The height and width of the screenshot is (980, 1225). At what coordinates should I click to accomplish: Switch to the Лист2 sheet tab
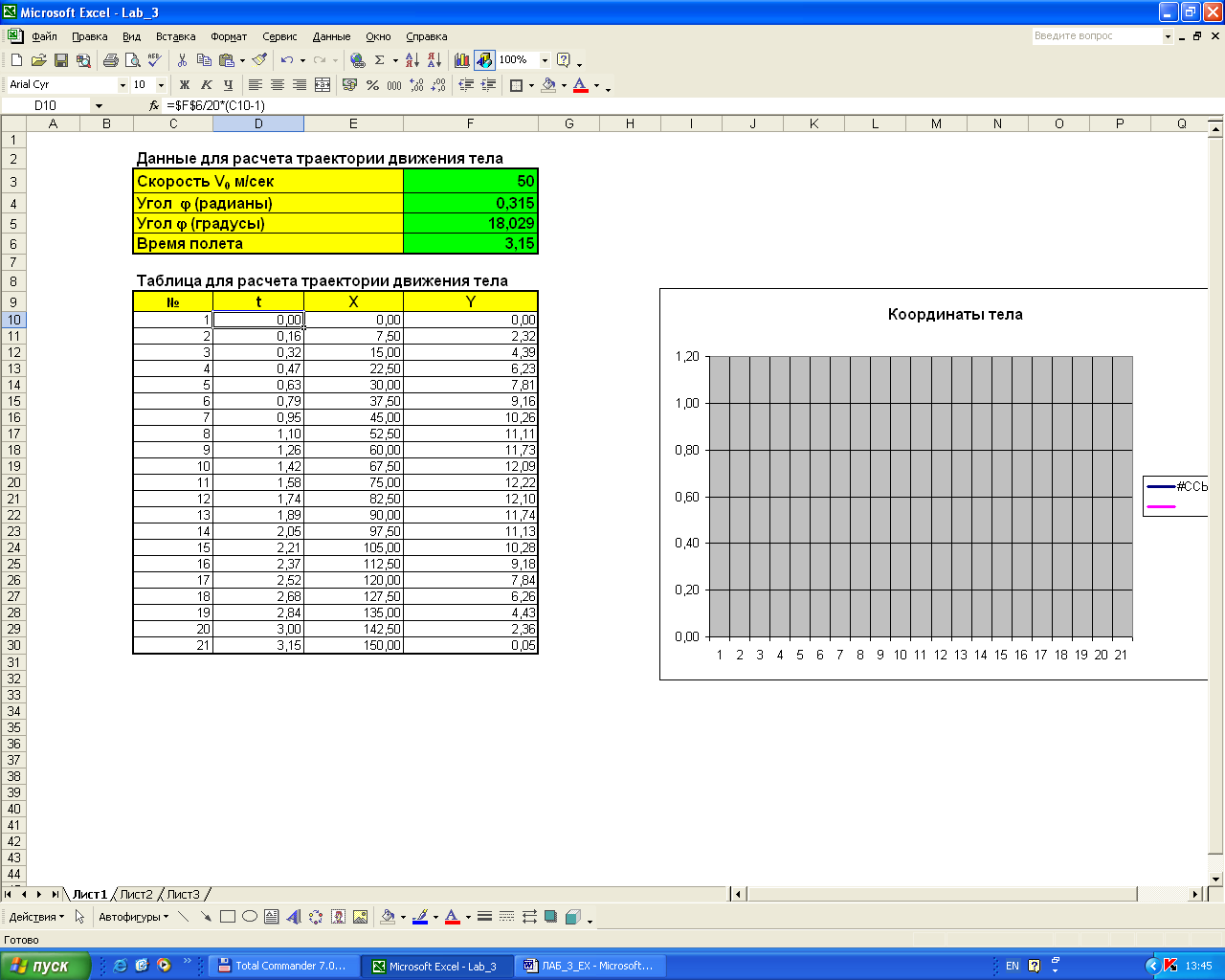click(136, 895)
